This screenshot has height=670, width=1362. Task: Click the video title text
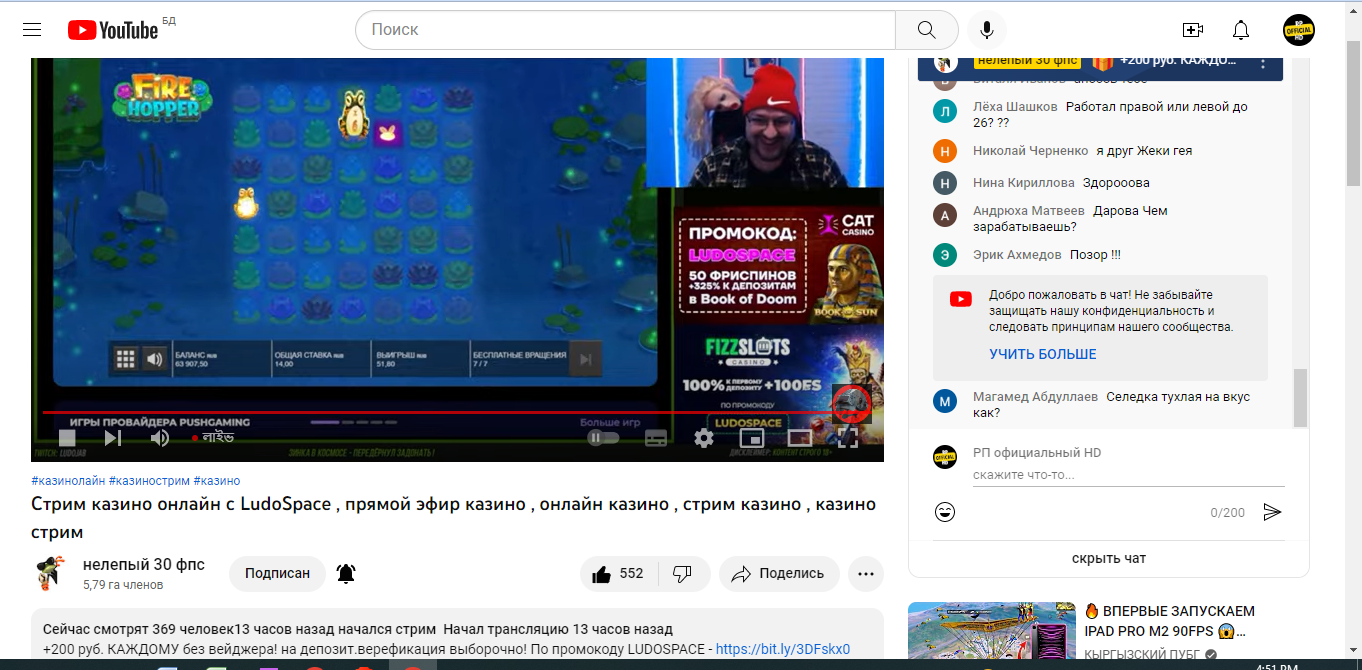point(453,517)
